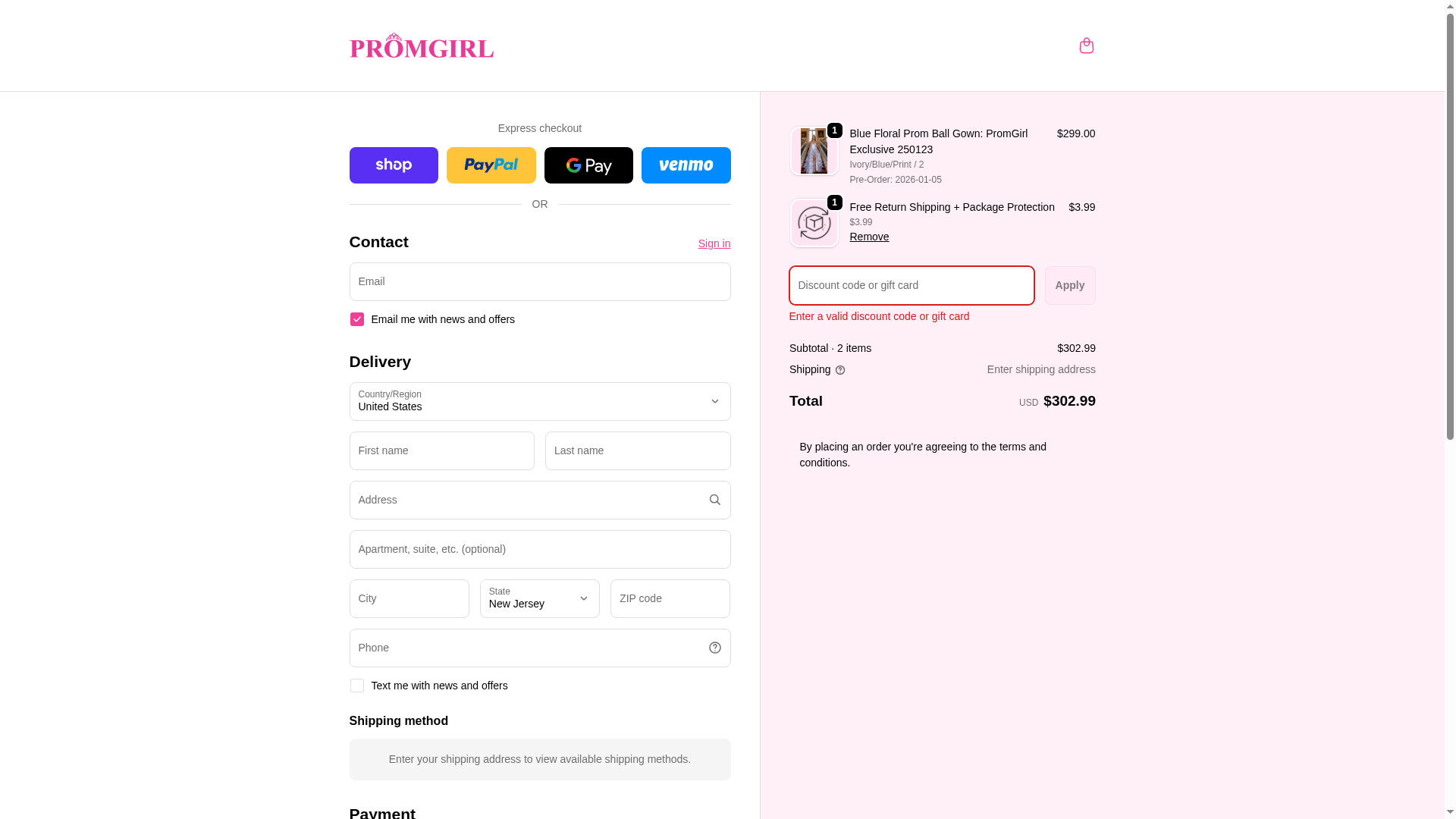Choose Google Pay express checkout
The image size is (1456, 819).
pyautogui.click(x=588, y=165)
